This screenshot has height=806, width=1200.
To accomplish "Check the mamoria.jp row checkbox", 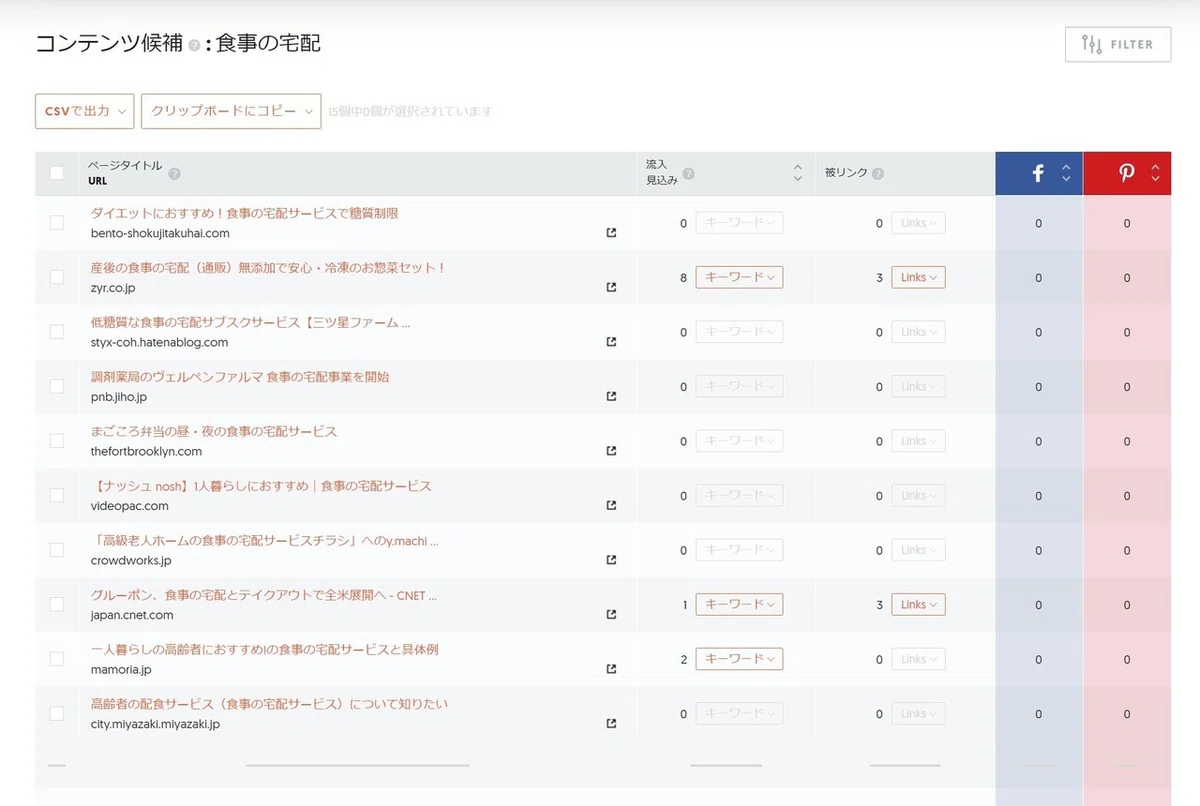I will 57,659.
